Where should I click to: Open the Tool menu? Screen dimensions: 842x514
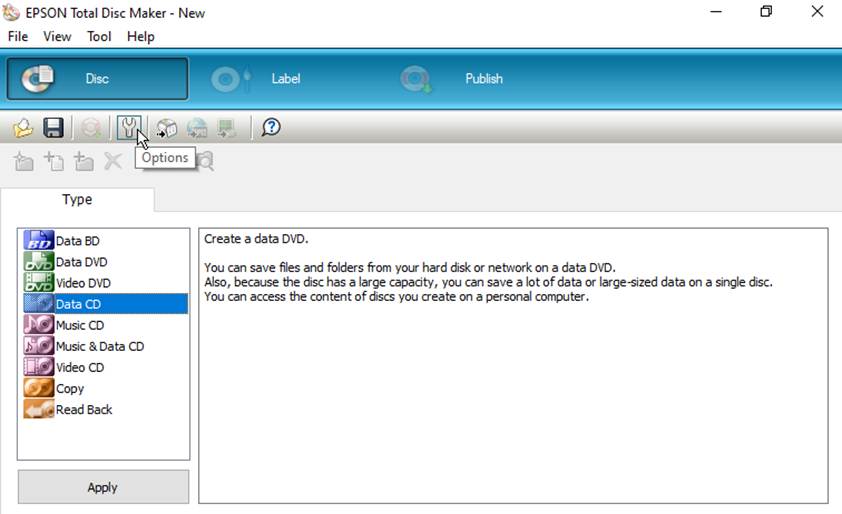[x=99, y=37]
